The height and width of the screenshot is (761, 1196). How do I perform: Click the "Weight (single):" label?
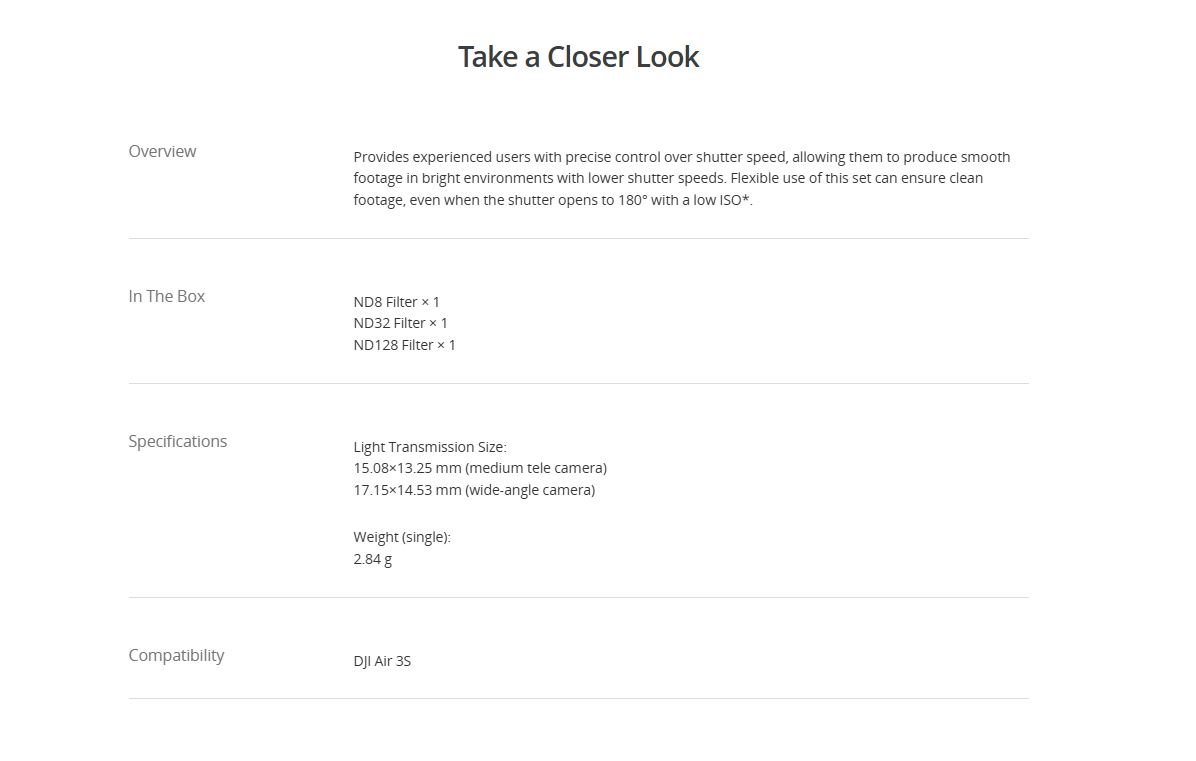tap(402, 537)
